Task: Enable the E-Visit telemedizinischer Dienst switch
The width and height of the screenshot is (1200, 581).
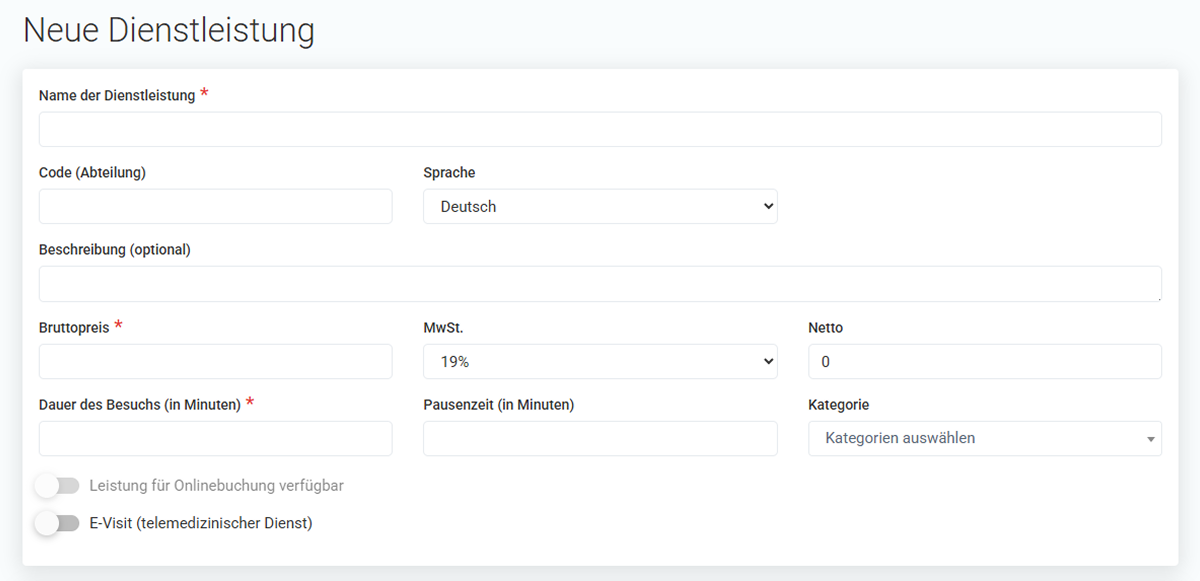Action: (x=57, y=523)
